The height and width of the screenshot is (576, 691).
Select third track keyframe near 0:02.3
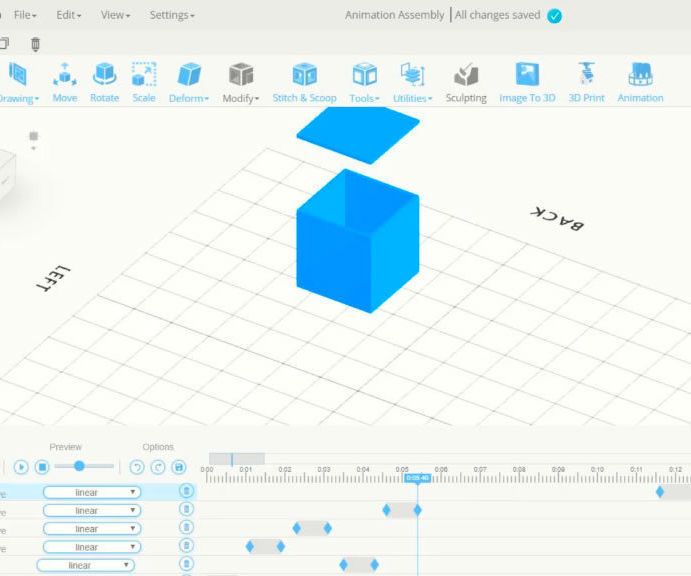(x=297, y=528)
